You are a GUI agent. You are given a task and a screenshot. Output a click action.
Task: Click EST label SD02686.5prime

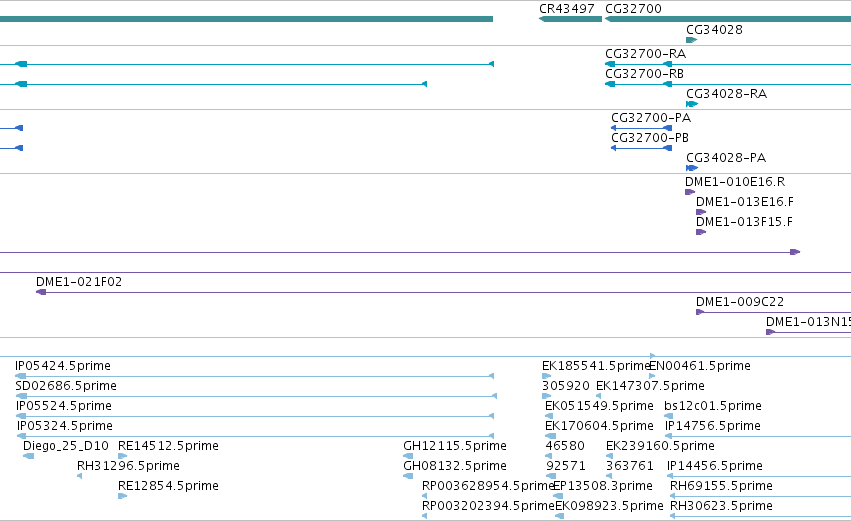pos(66,386)
